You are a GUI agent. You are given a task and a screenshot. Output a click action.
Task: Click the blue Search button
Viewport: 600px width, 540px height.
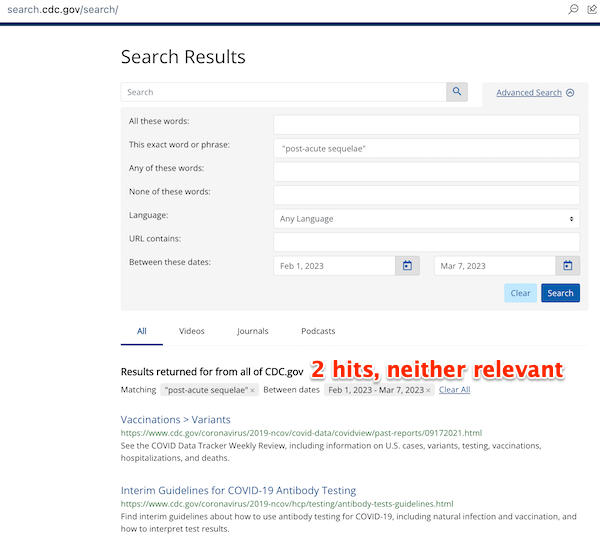pyautogui.click(x=560, y=293)
